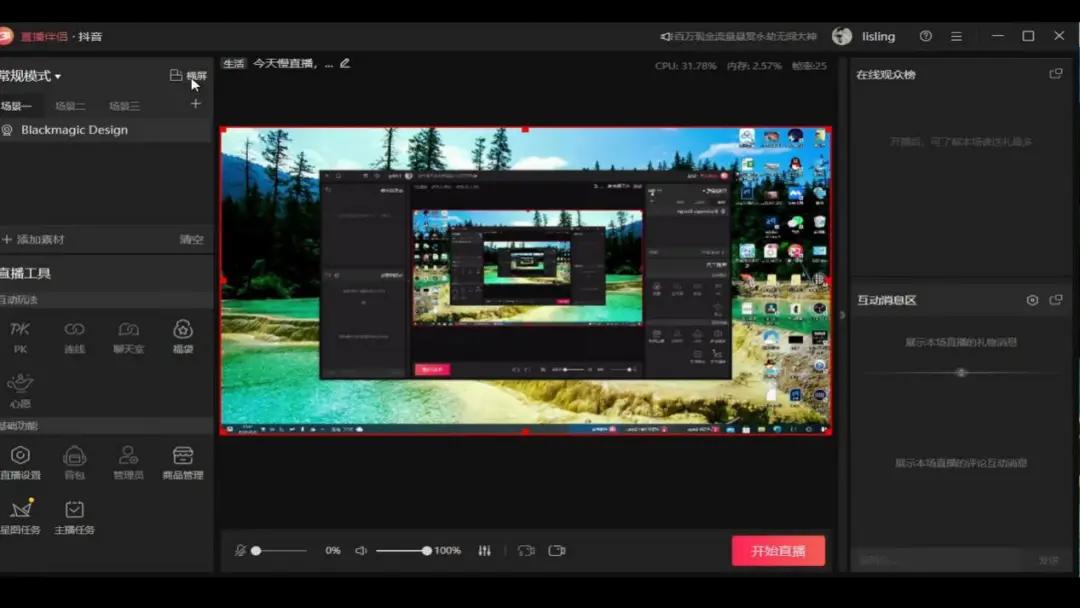Switch to the 场景二 scene tab
Image resolution: width=1080 pixels, height=608 pixels.
click(70, 106)
